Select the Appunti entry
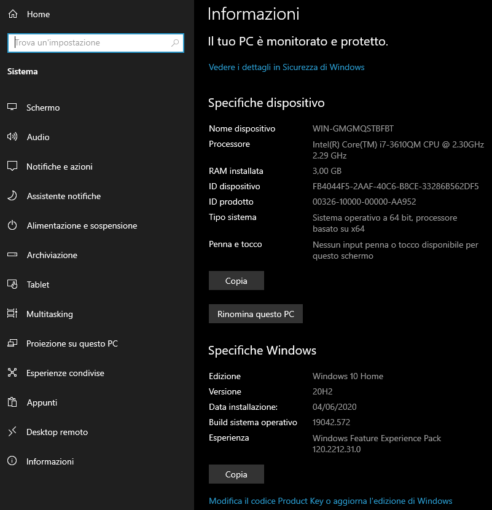The height and width of the screenshot is (510, 492). (42, 403)
